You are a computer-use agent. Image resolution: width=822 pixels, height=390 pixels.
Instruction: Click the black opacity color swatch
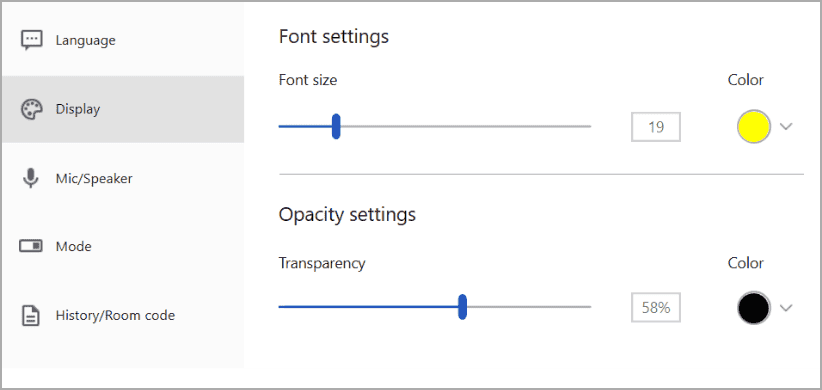[754, 308]
